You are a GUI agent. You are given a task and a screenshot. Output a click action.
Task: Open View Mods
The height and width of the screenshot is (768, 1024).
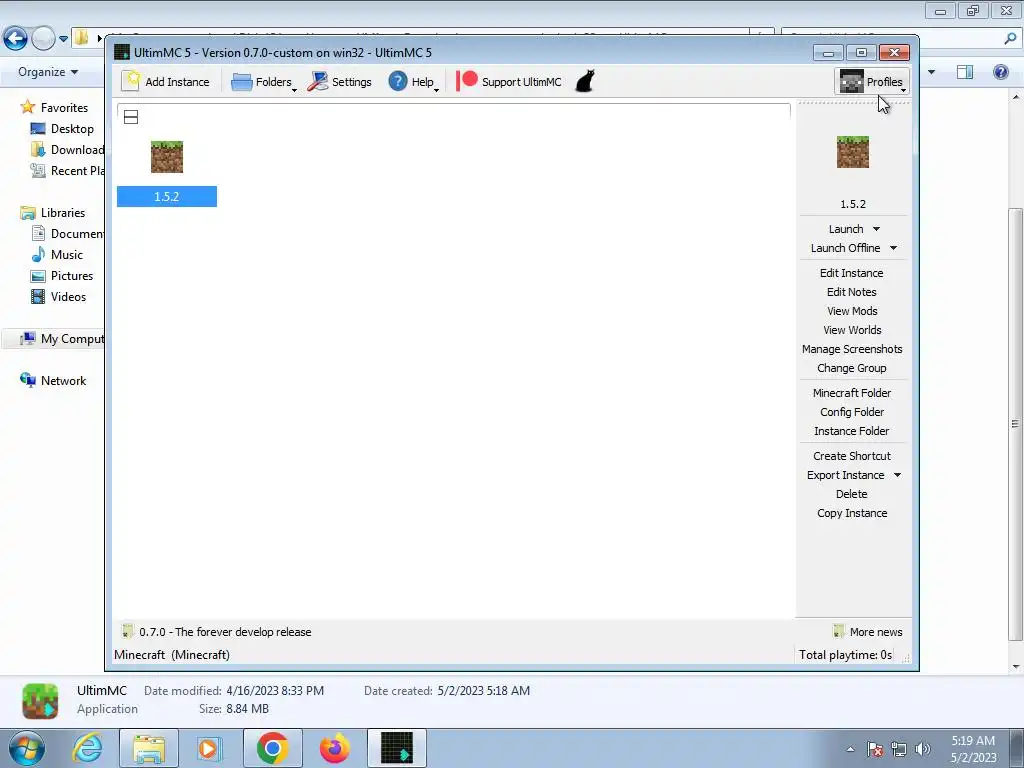pyautogui.click(x=852, y=311)
